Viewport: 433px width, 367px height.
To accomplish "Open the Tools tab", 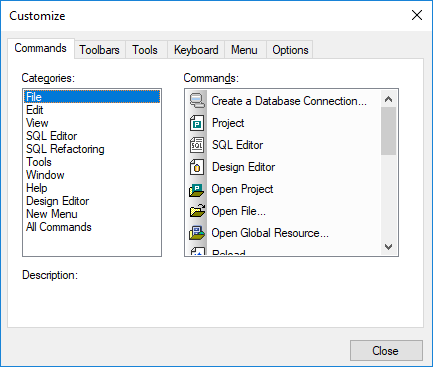I will click(x=145, y=50).
